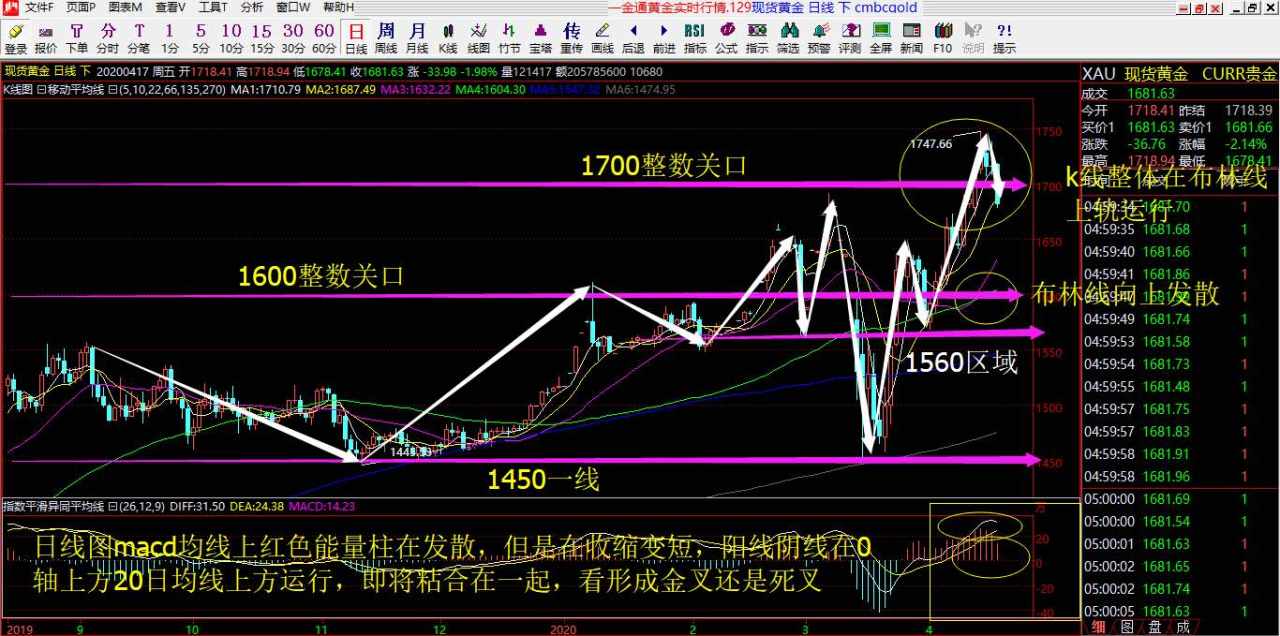Toggle the 日线 daily chart button

(355, 38)
